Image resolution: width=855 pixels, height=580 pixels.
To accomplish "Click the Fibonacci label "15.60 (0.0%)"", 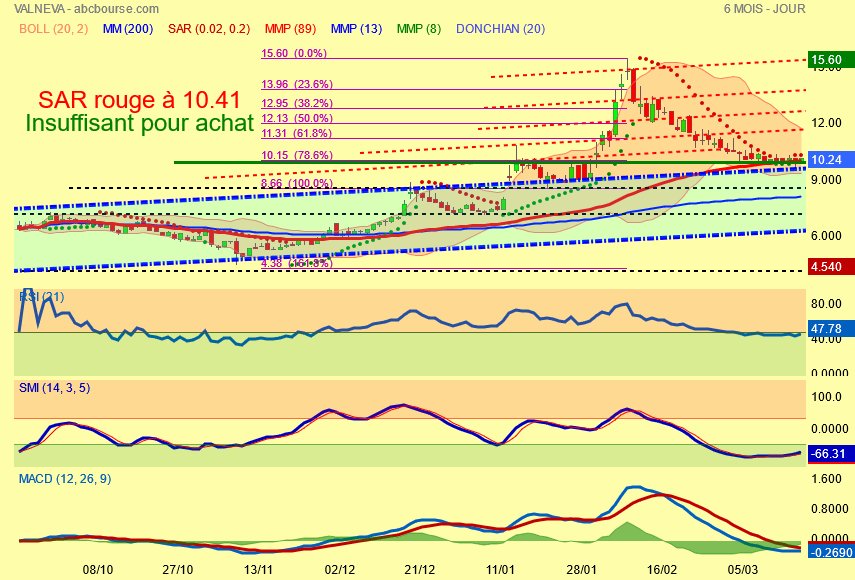I will coord(294,53).
